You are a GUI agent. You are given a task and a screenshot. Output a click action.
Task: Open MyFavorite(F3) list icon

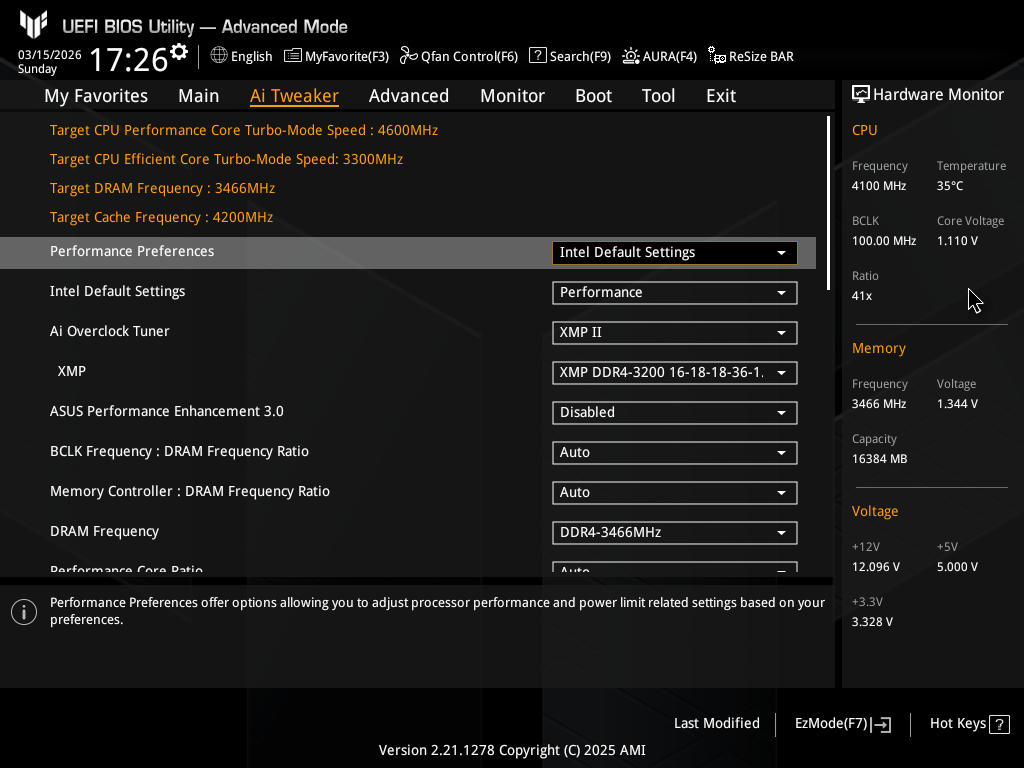[x=293, y=56]
